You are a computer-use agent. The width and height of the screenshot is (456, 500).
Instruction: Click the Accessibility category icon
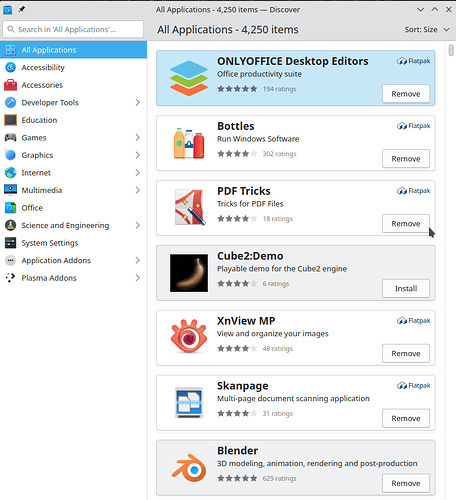coord(10,67)
